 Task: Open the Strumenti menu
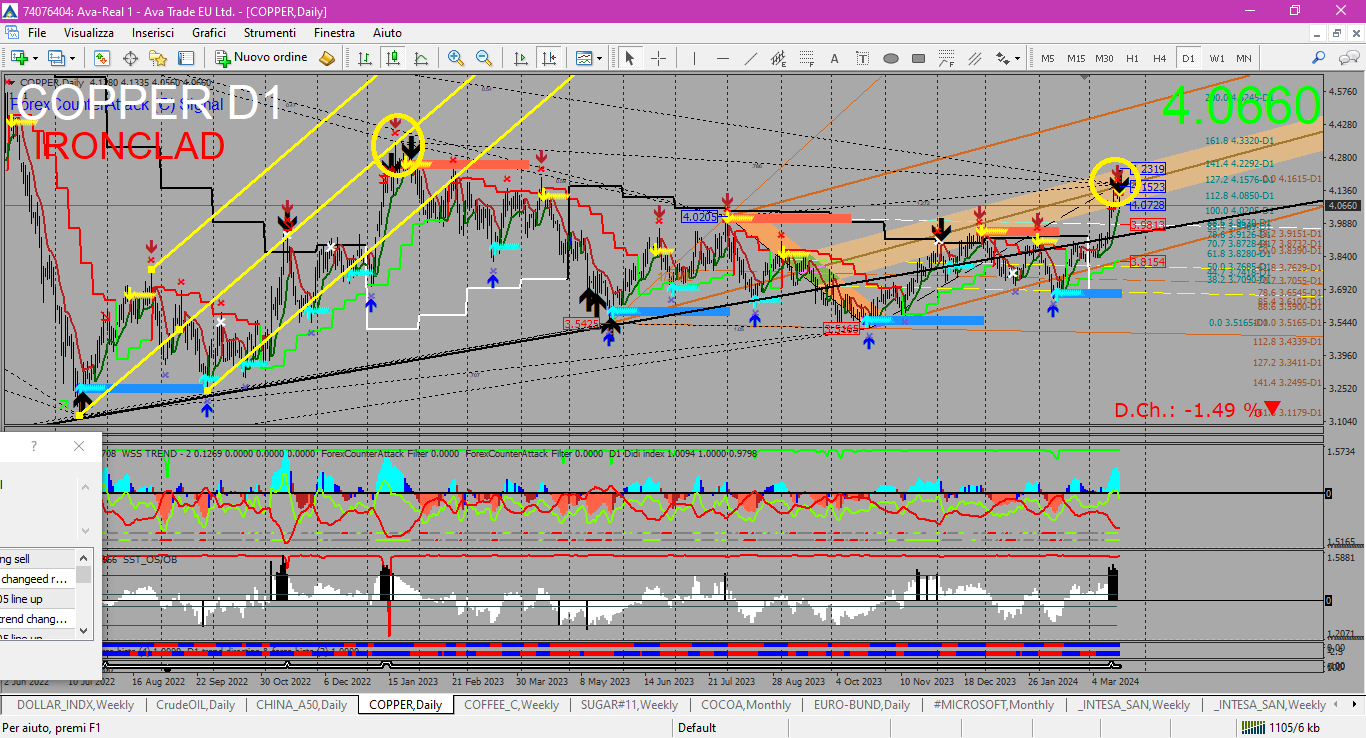(x=269, y=33)
